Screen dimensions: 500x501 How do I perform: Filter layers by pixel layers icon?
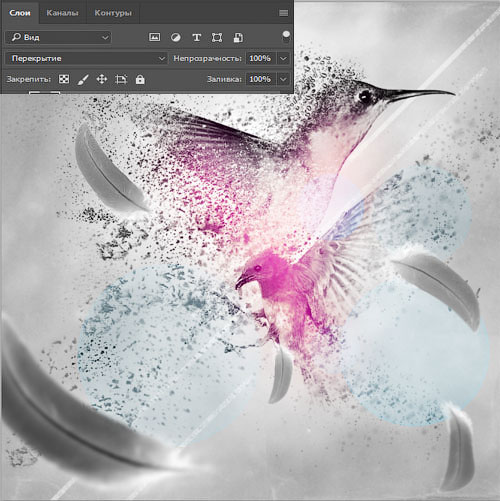[154, 37]
